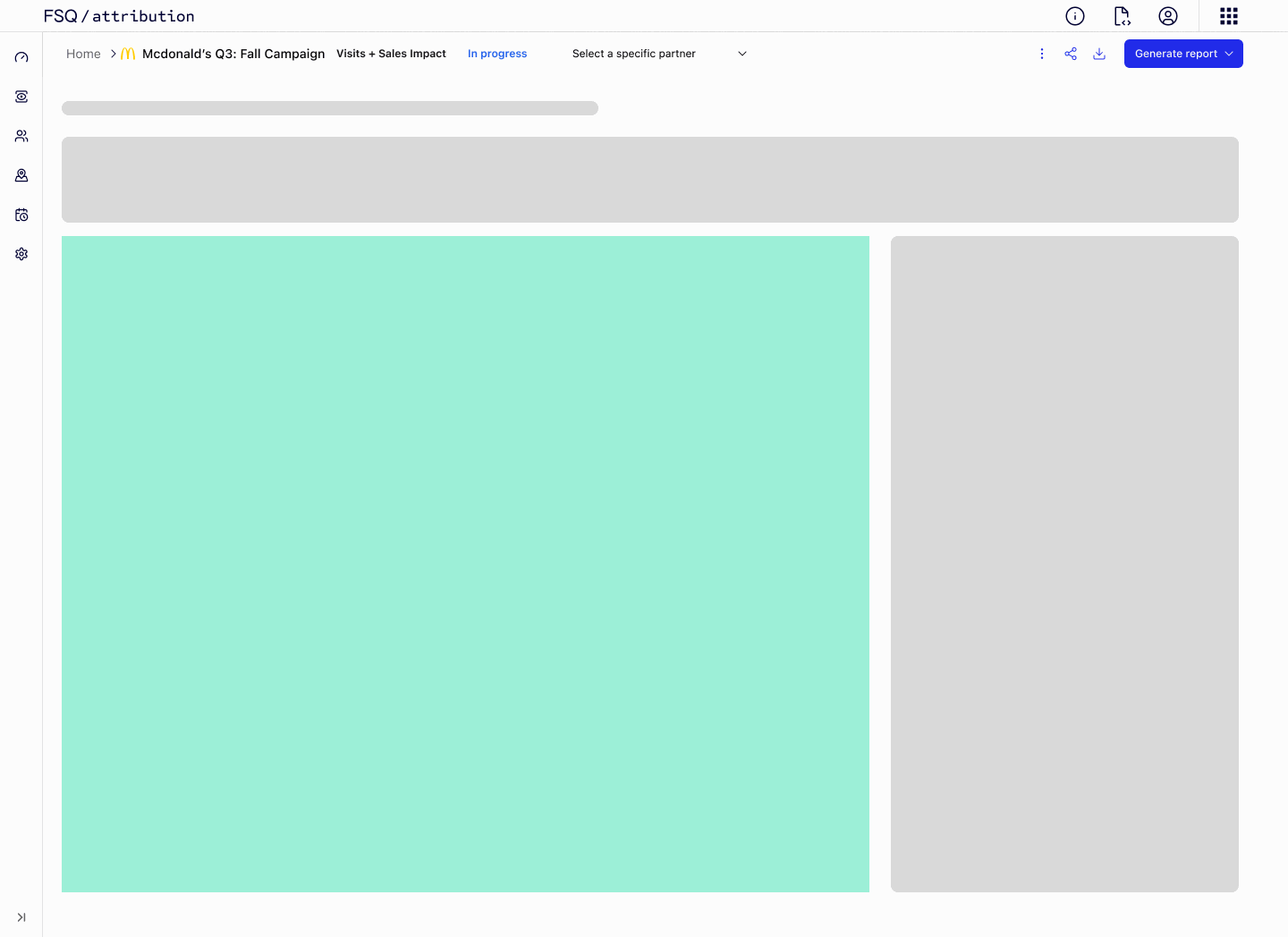The height and width of the screenshot is (937, 1288).
Task: Open the dashboard gauge icon in sidebar
Action: pos(21,57)
